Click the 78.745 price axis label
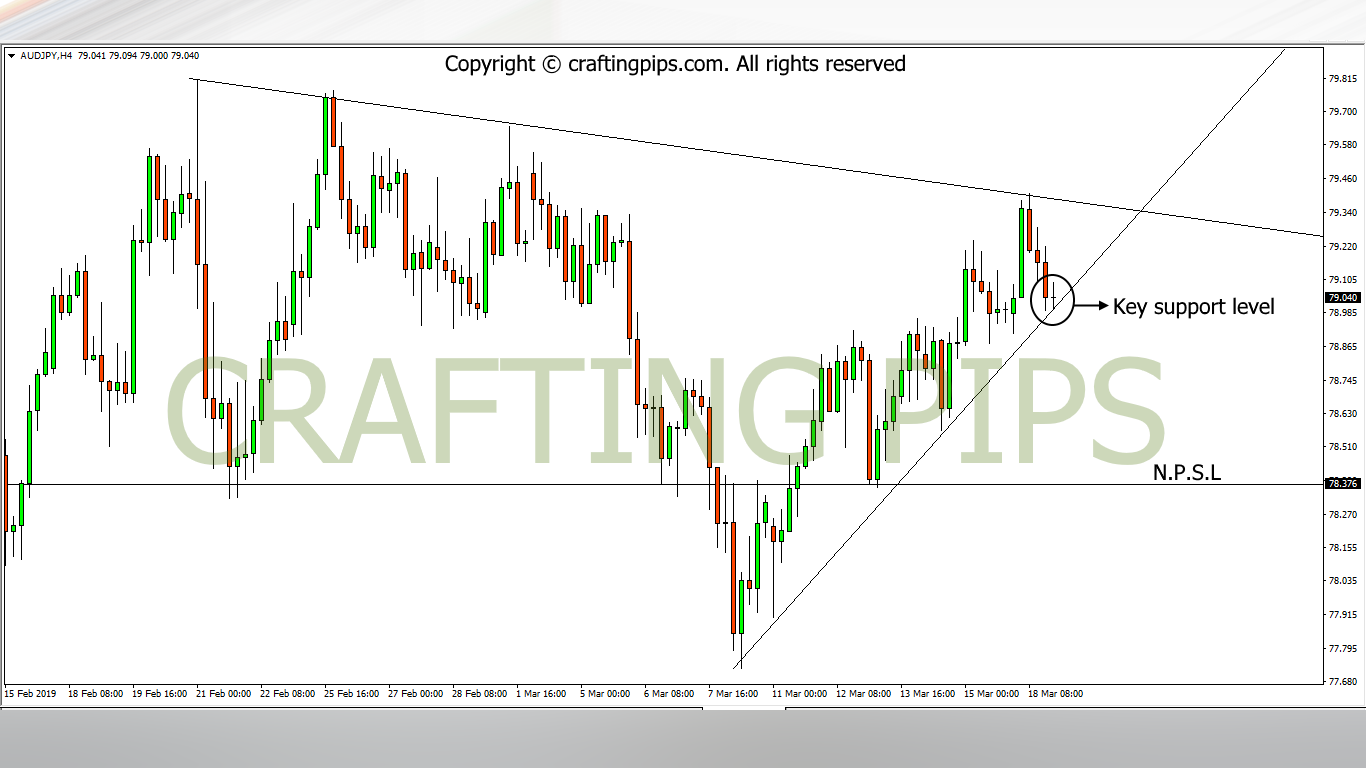This screenshot has height=768, width=1366. 1342,381
